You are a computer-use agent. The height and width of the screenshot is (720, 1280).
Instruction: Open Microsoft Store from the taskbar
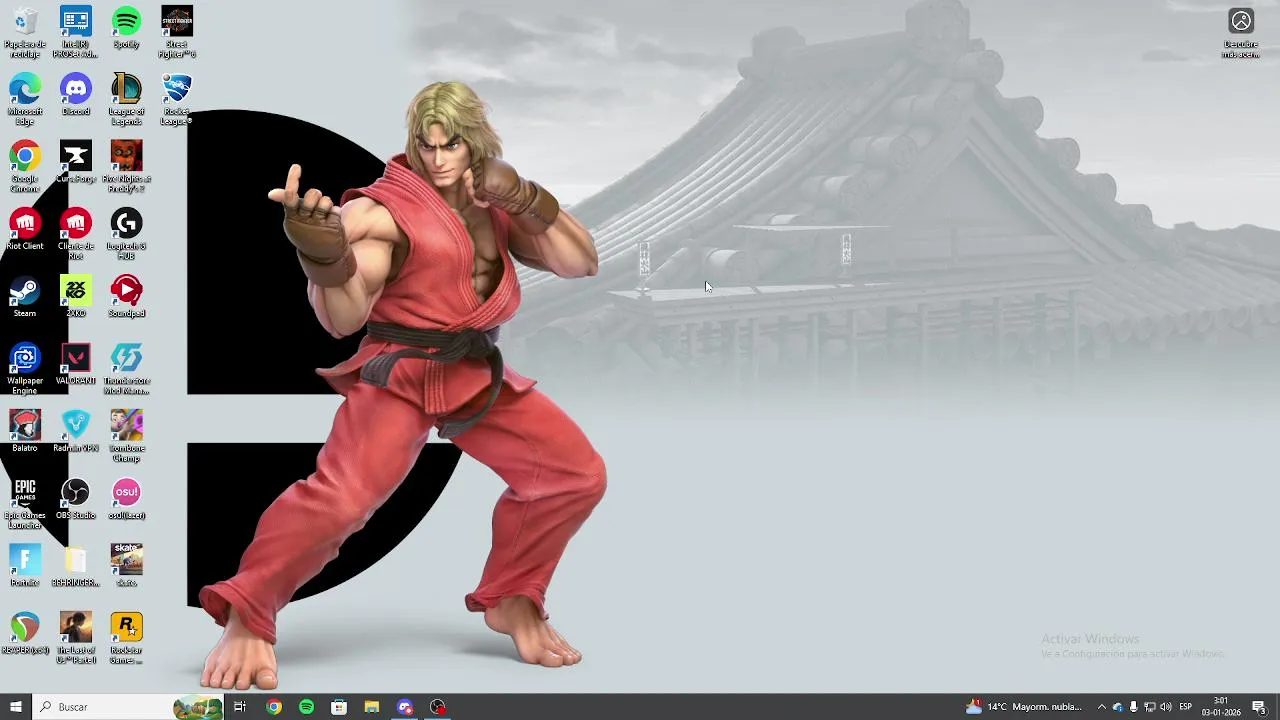pos(339,707)
